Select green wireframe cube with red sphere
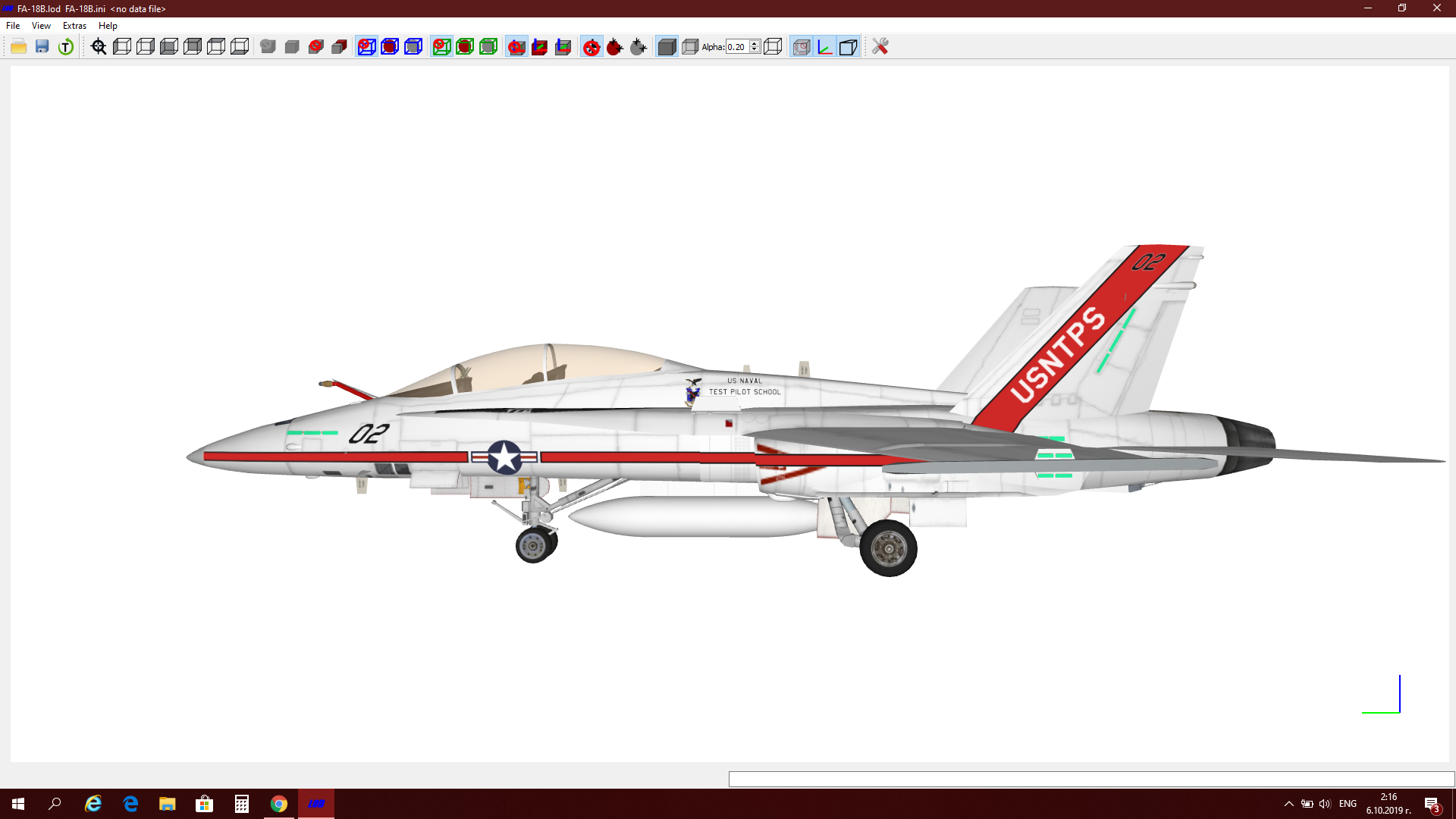This screenshot has width=1456, height=819. [465, 47]
